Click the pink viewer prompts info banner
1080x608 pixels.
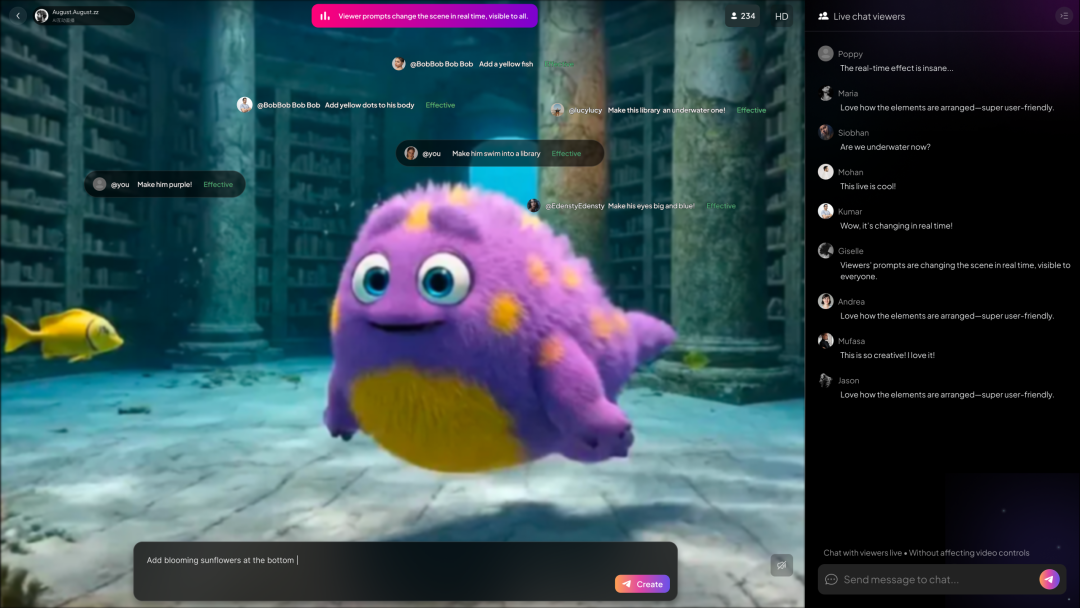pos(424,16)
